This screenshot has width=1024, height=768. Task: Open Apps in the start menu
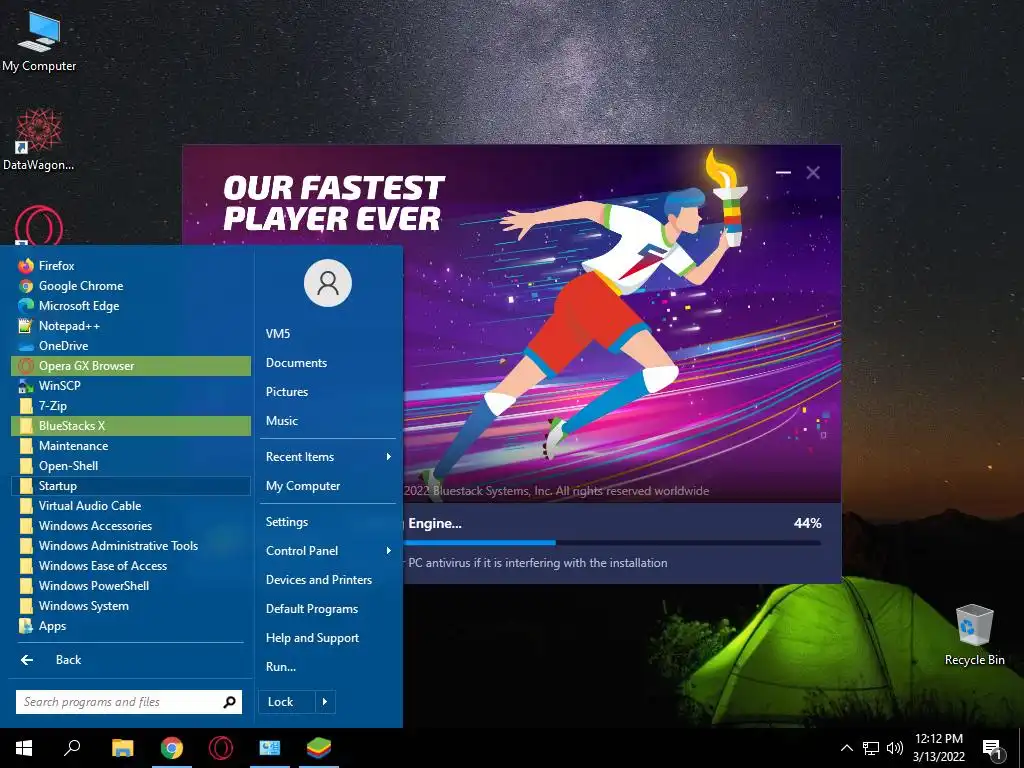coord(131,626)
